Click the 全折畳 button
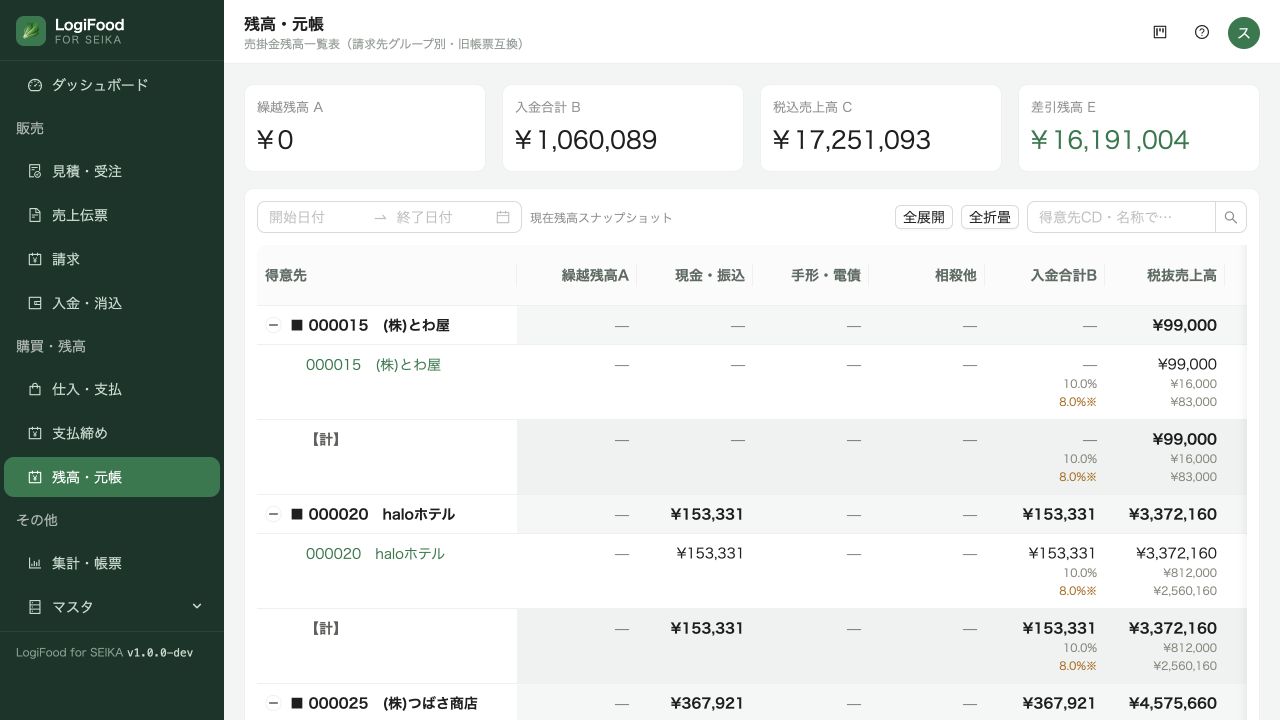The height and width of the screenshot is (720, 1280). pyautogui.click(x=990, y=217)
